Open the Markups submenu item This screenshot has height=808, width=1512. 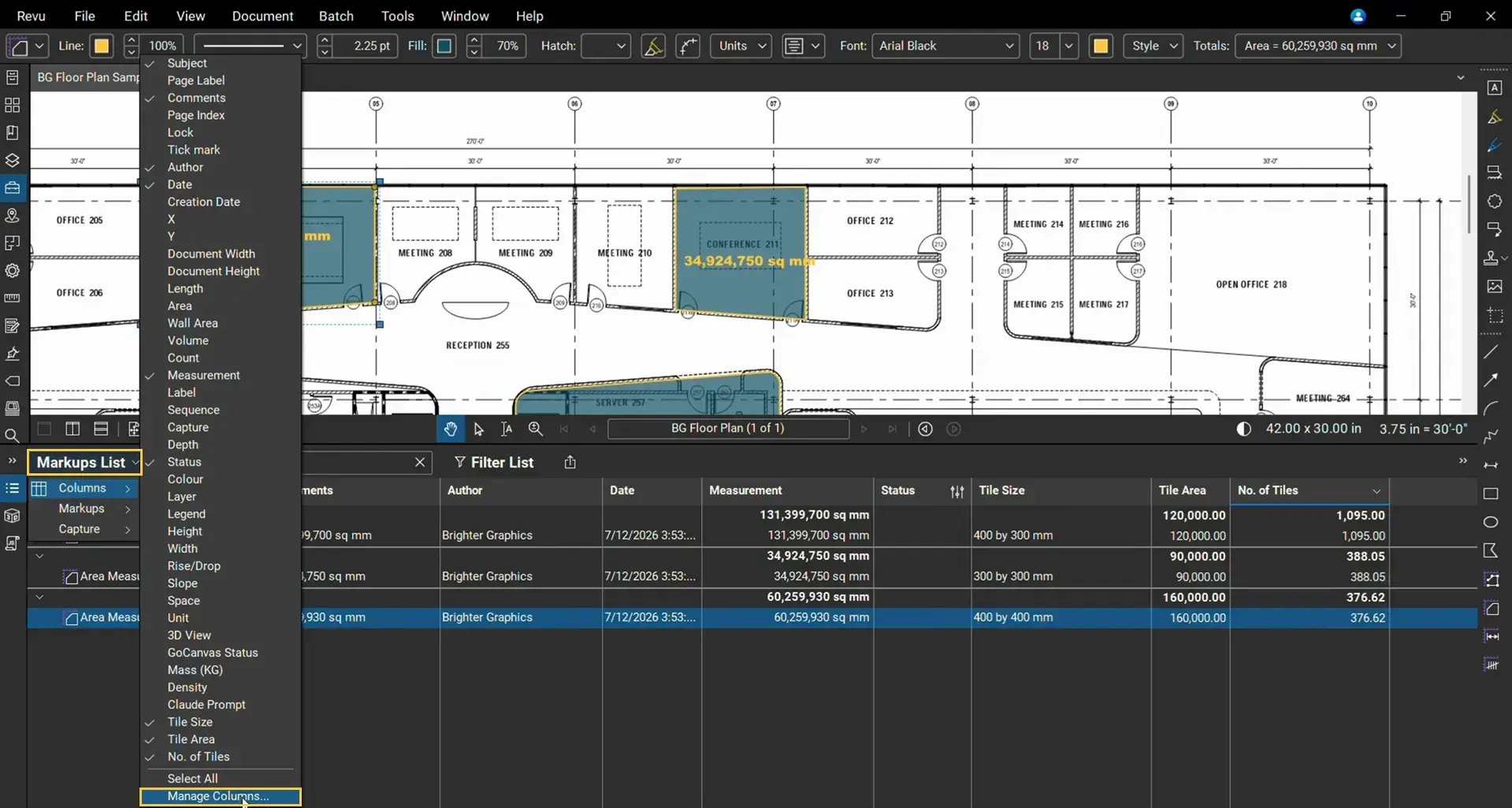pos(84,509)
